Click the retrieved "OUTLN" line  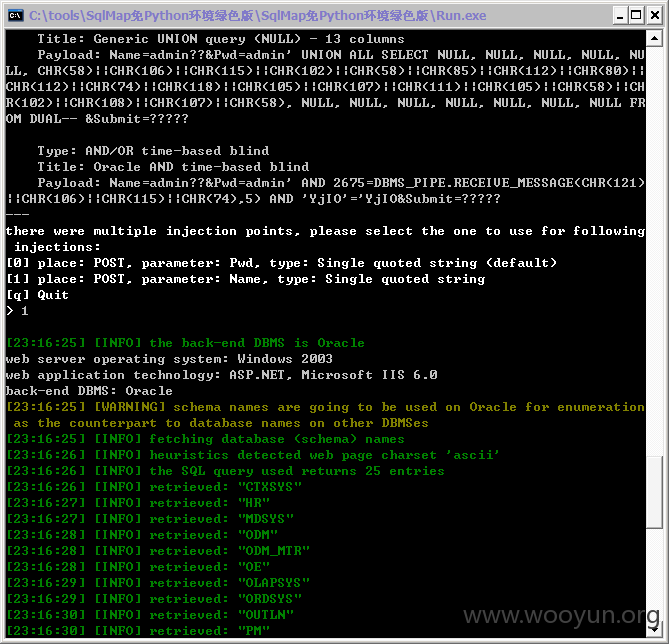150,615
